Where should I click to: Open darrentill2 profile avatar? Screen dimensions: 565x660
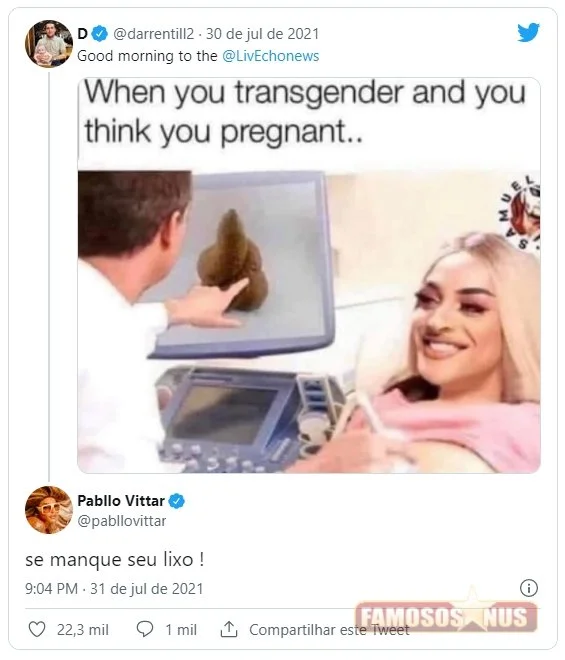pos(49,43)
